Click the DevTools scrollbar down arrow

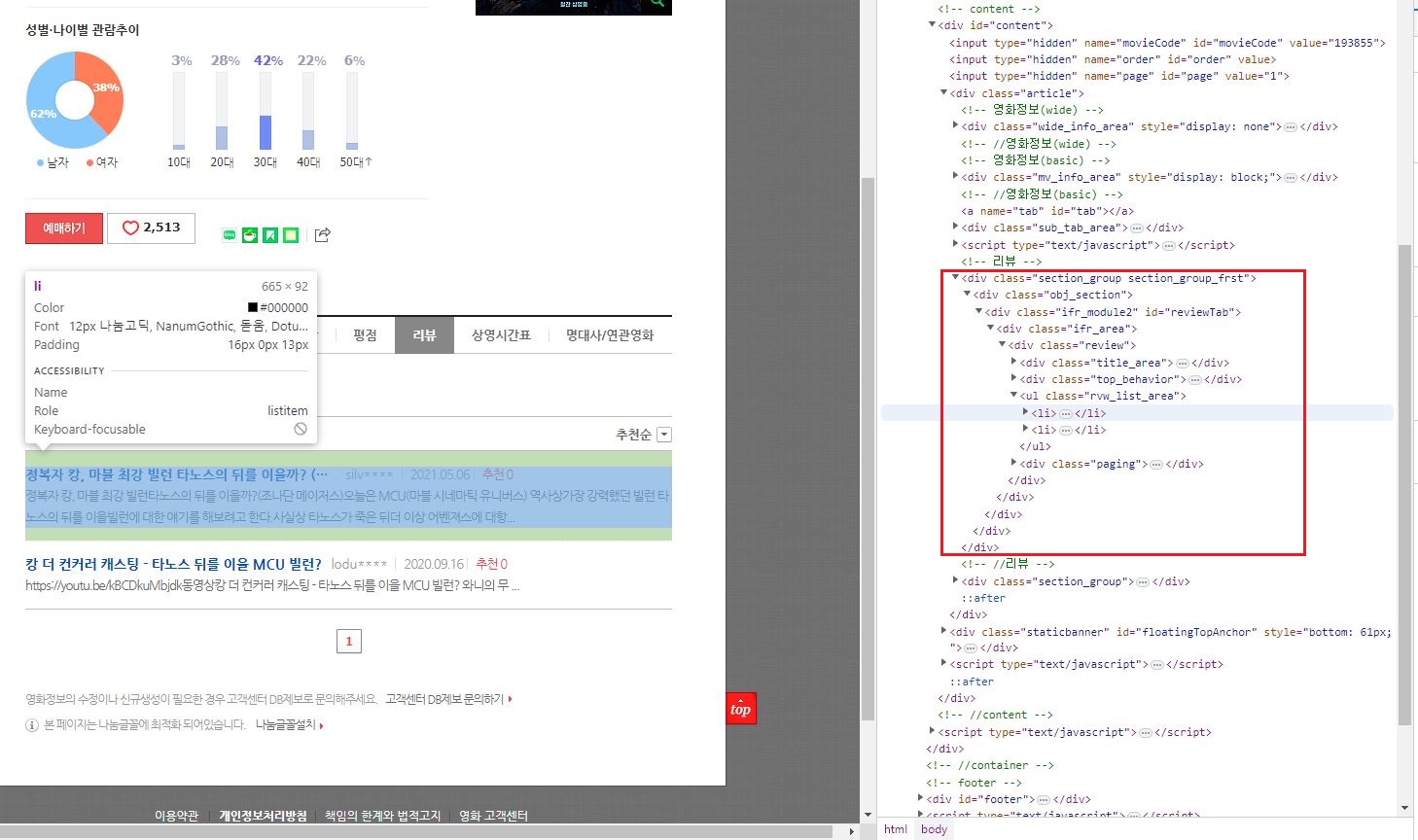click(x=1404, y=808)
